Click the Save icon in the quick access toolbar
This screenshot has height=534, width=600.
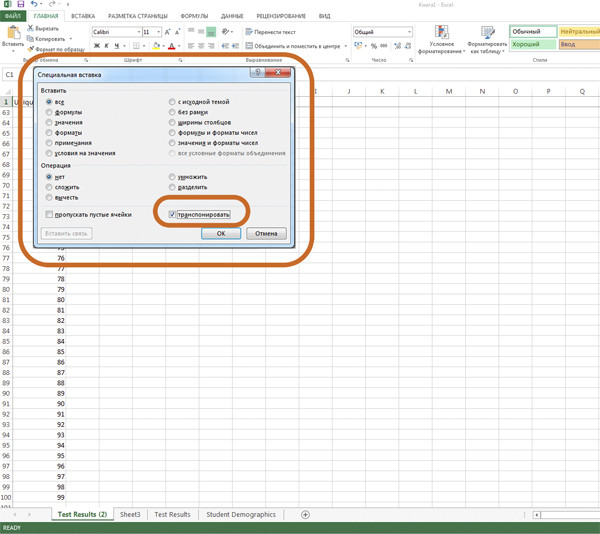pos(20,5)
